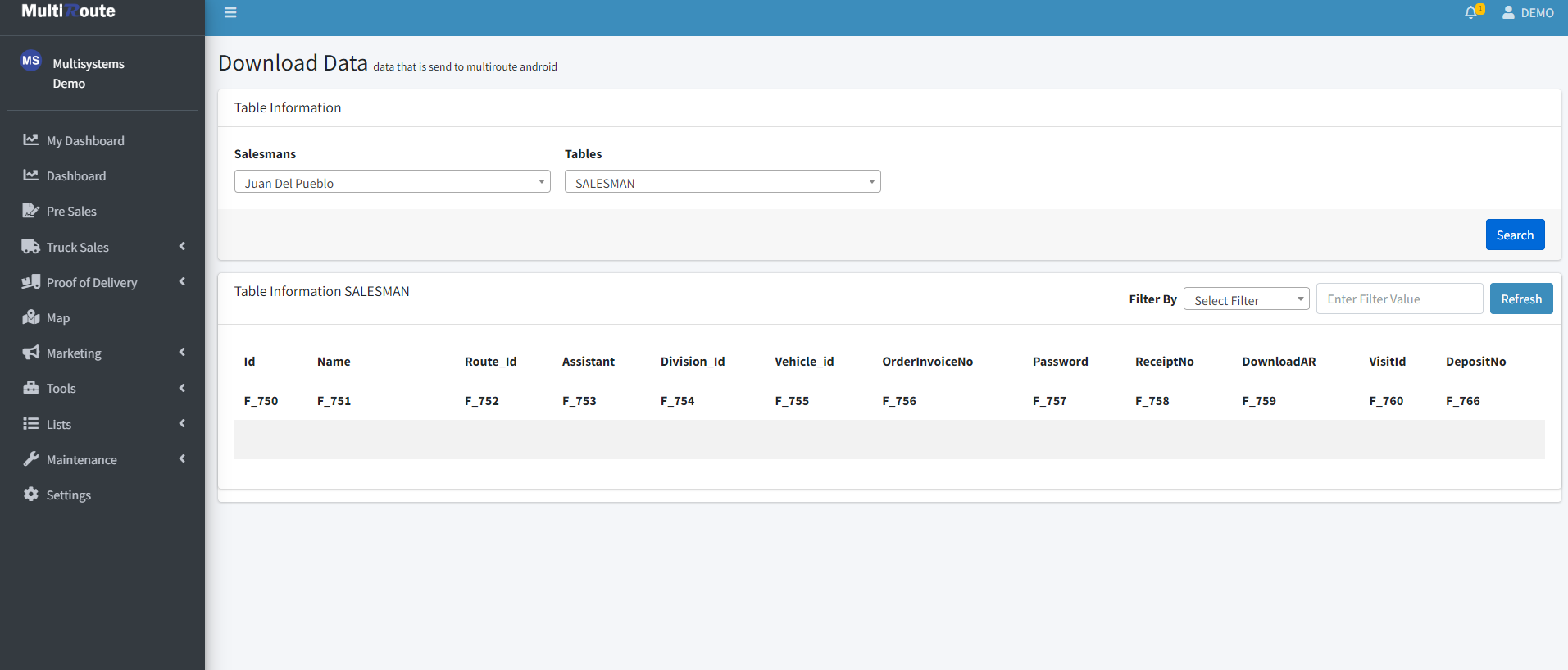The image size is (1568, 670).
Task: Click the hamburger menu toggle icon
Action: [x=230, y=12]
